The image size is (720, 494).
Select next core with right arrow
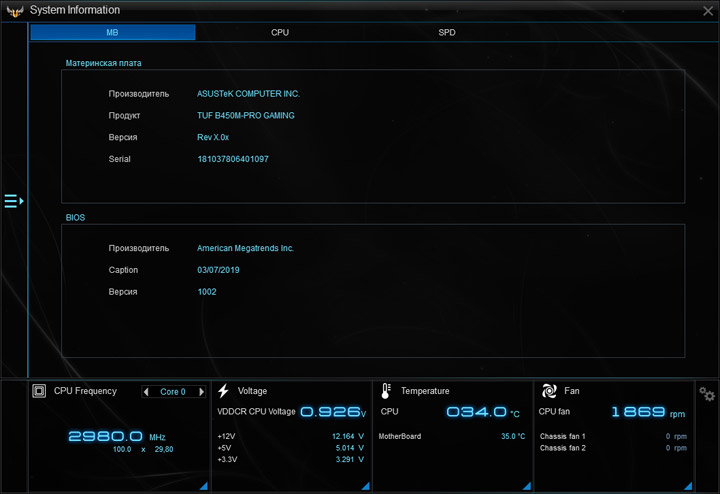point(201,392)
